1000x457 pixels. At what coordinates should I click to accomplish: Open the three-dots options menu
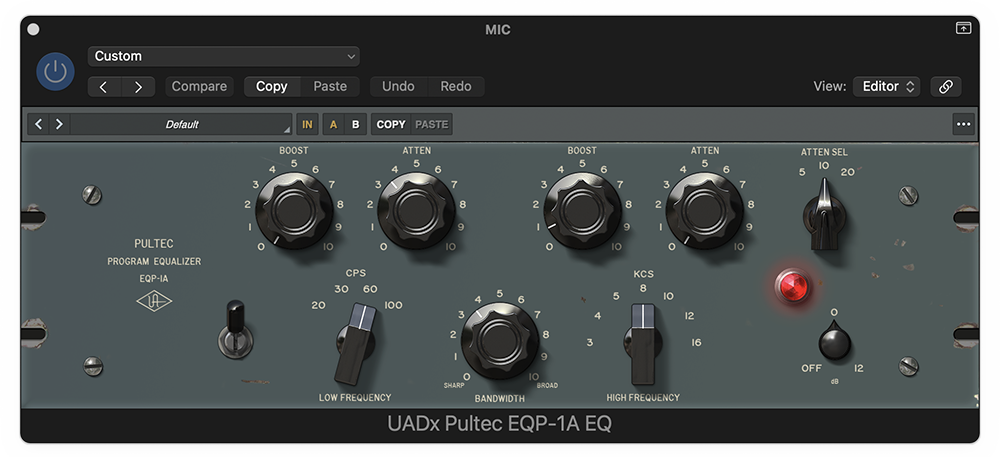click(964, 124)
